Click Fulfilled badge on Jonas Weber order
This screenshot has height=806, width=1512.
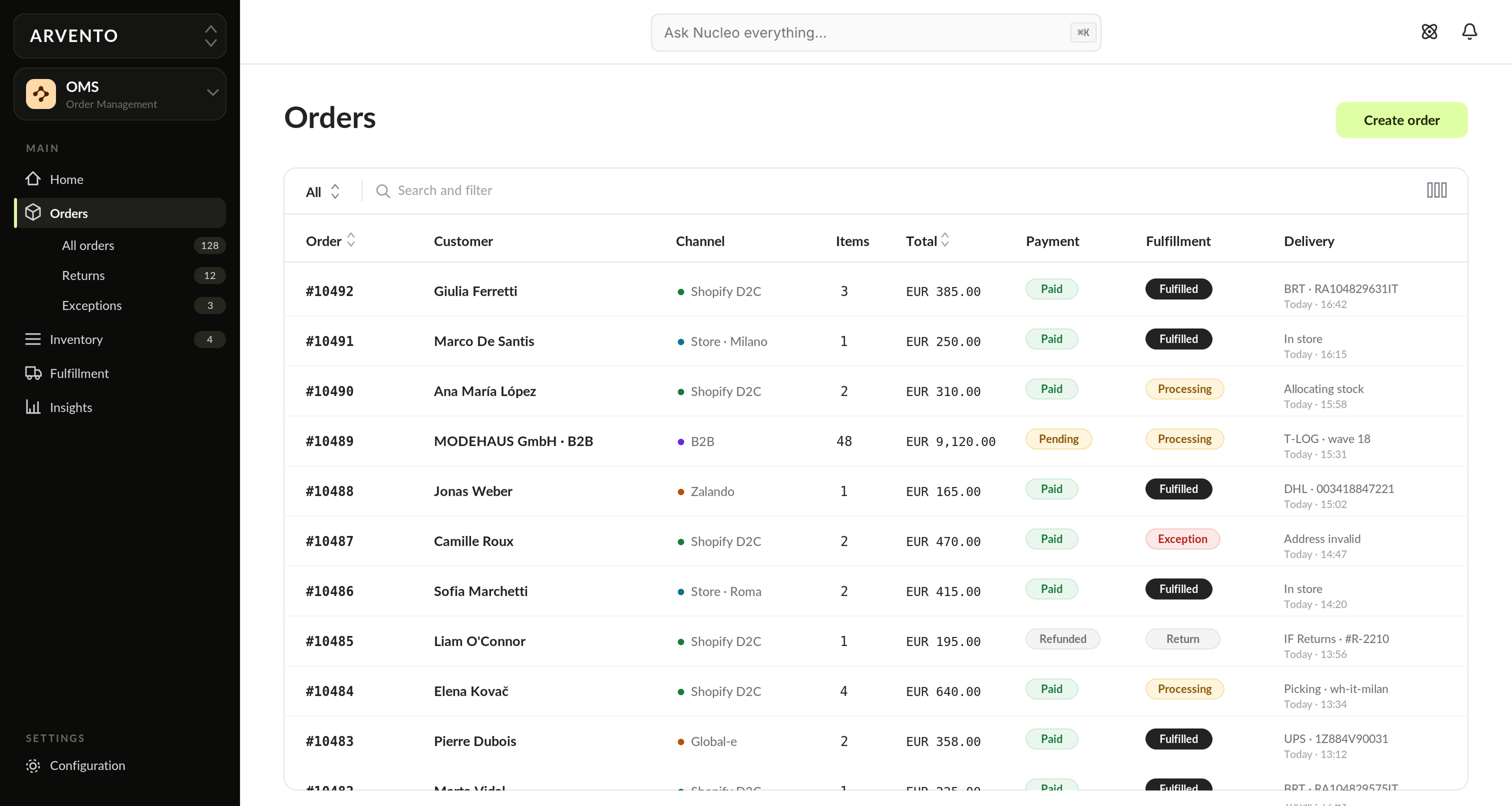(1178, 488)
